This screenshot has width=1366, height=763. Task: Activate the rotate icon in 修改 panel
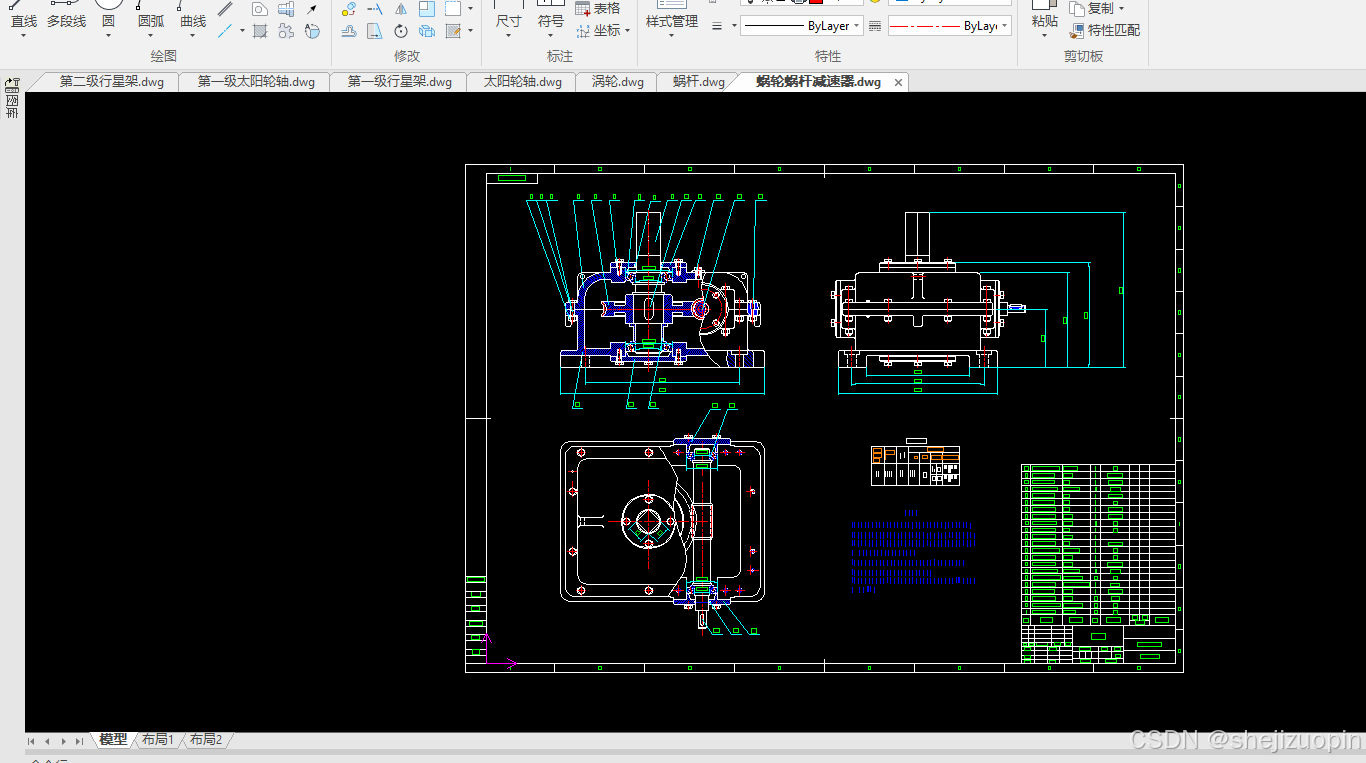tap(401, 31)
